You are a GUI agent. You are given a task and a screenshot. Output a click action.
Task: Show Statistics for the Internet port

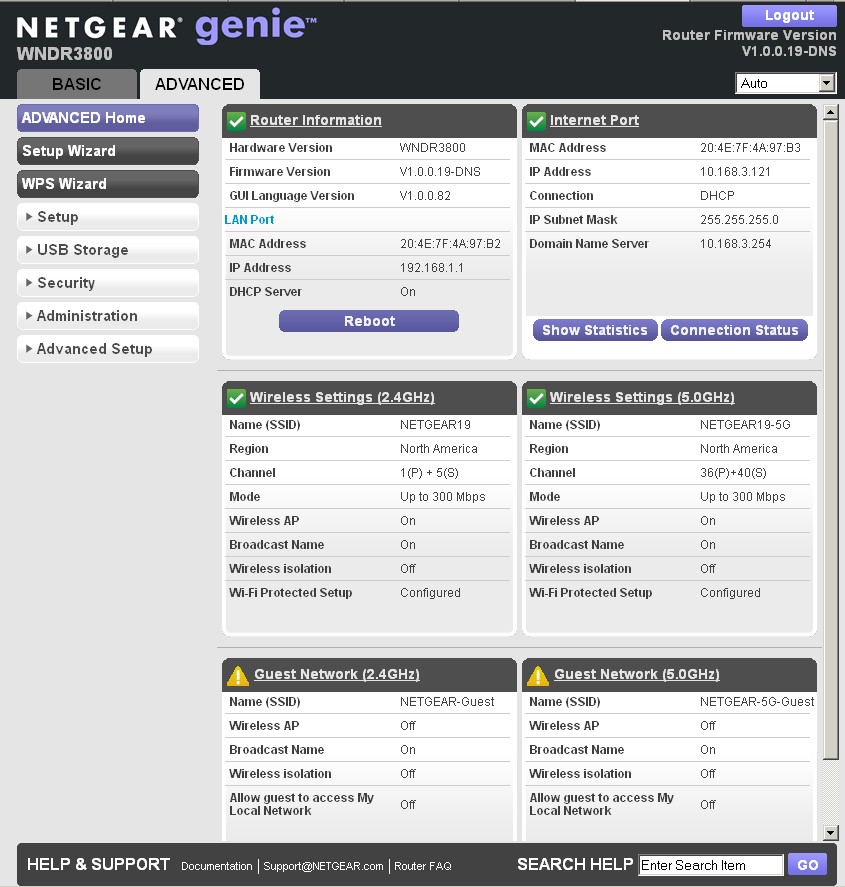click(x=594, y=330)
